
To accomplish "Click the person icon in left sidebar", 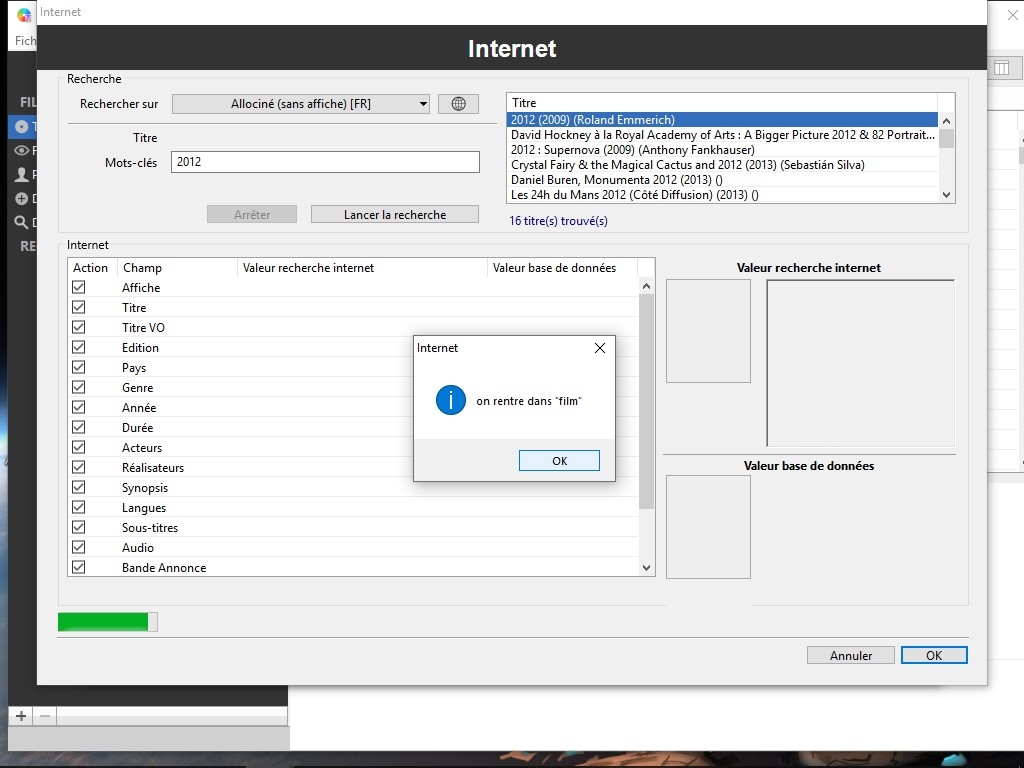I will pyautogui.click(x=21, y=175).
